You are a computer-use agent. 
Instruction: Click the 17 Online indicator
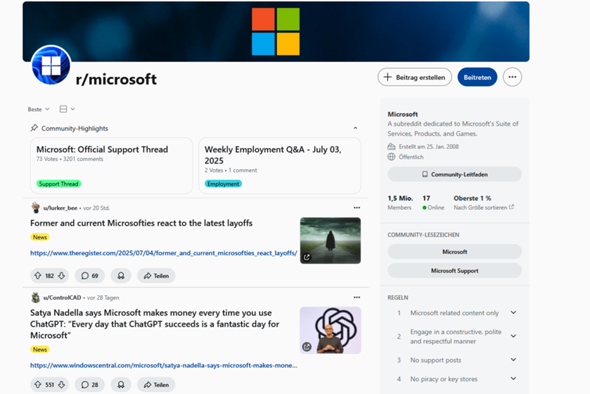[x=433, y=202]
